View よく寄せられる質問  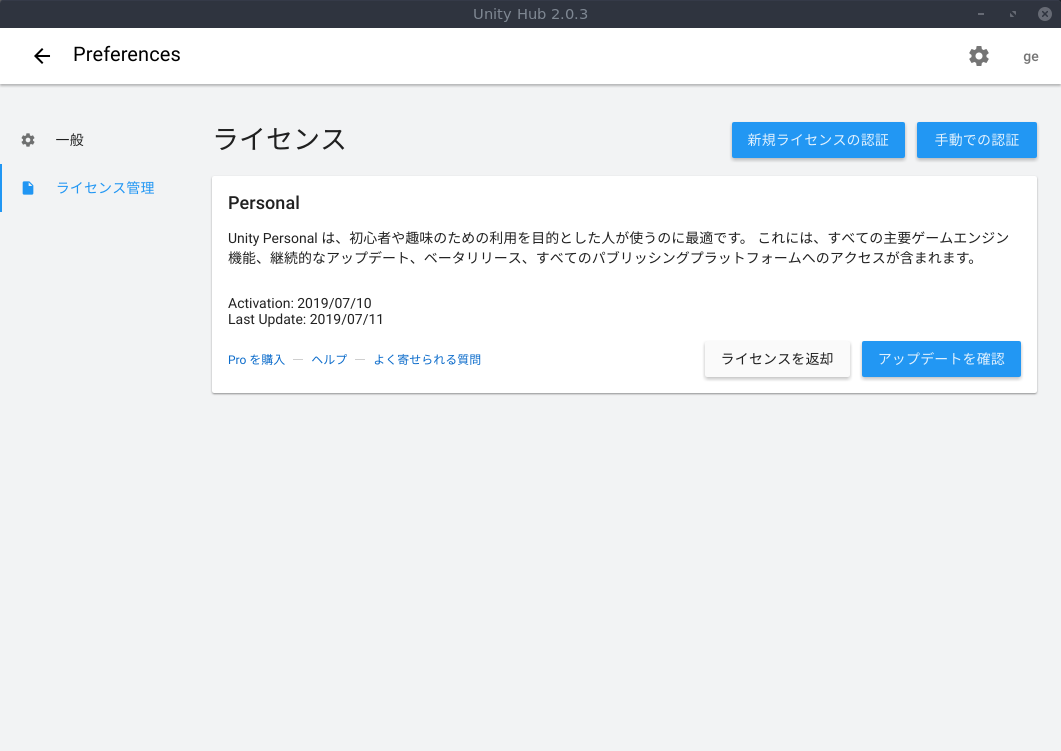pyautogui.click(x=427, y=359)
